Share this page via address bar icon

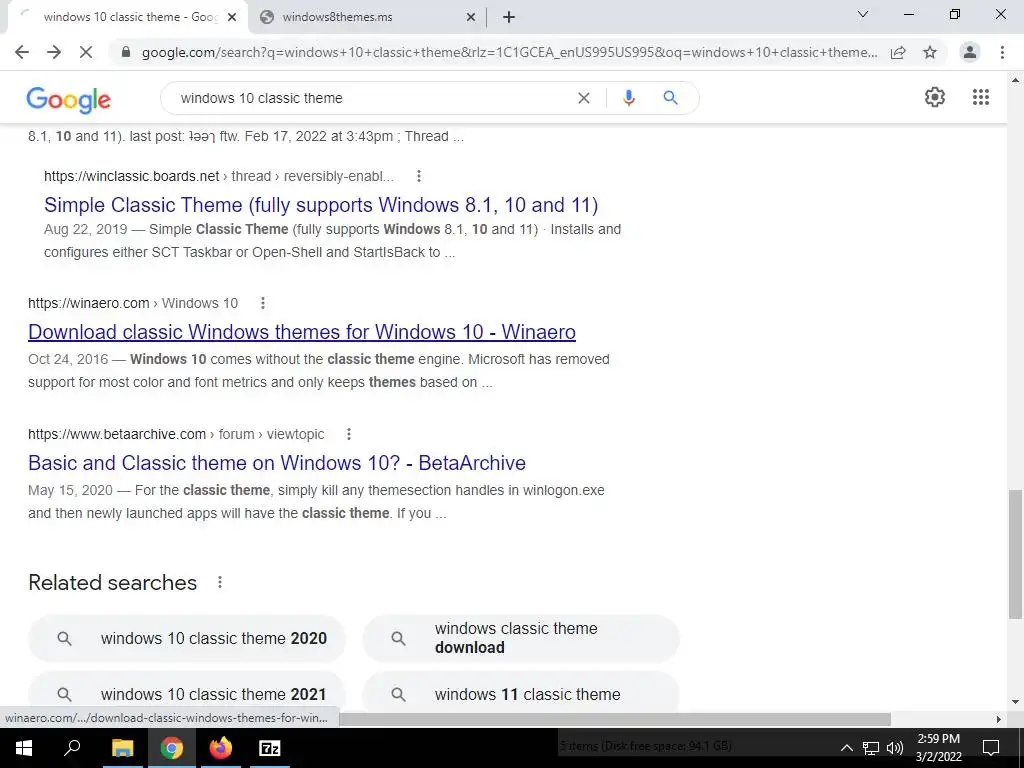pyautogui.click(x=898, y=52)
